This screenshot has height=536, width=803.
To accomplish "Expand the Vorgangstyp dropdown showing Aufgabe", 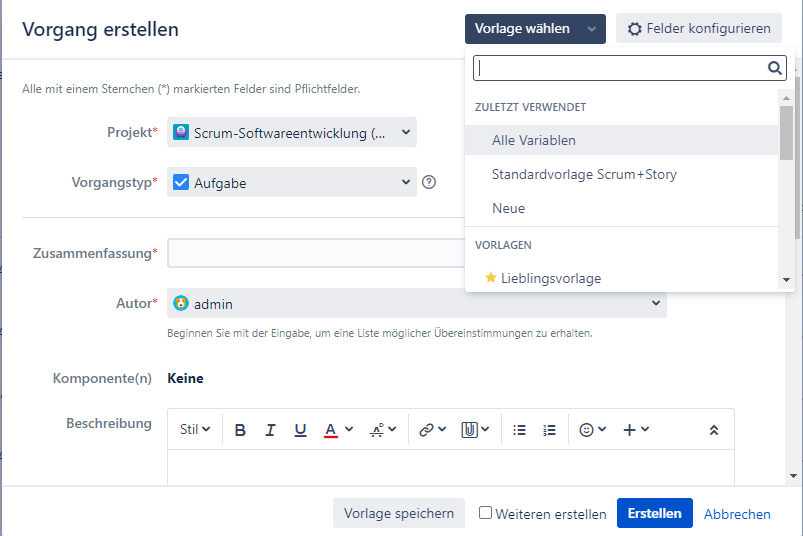I will pyautogui.click(x=292, y=182).
